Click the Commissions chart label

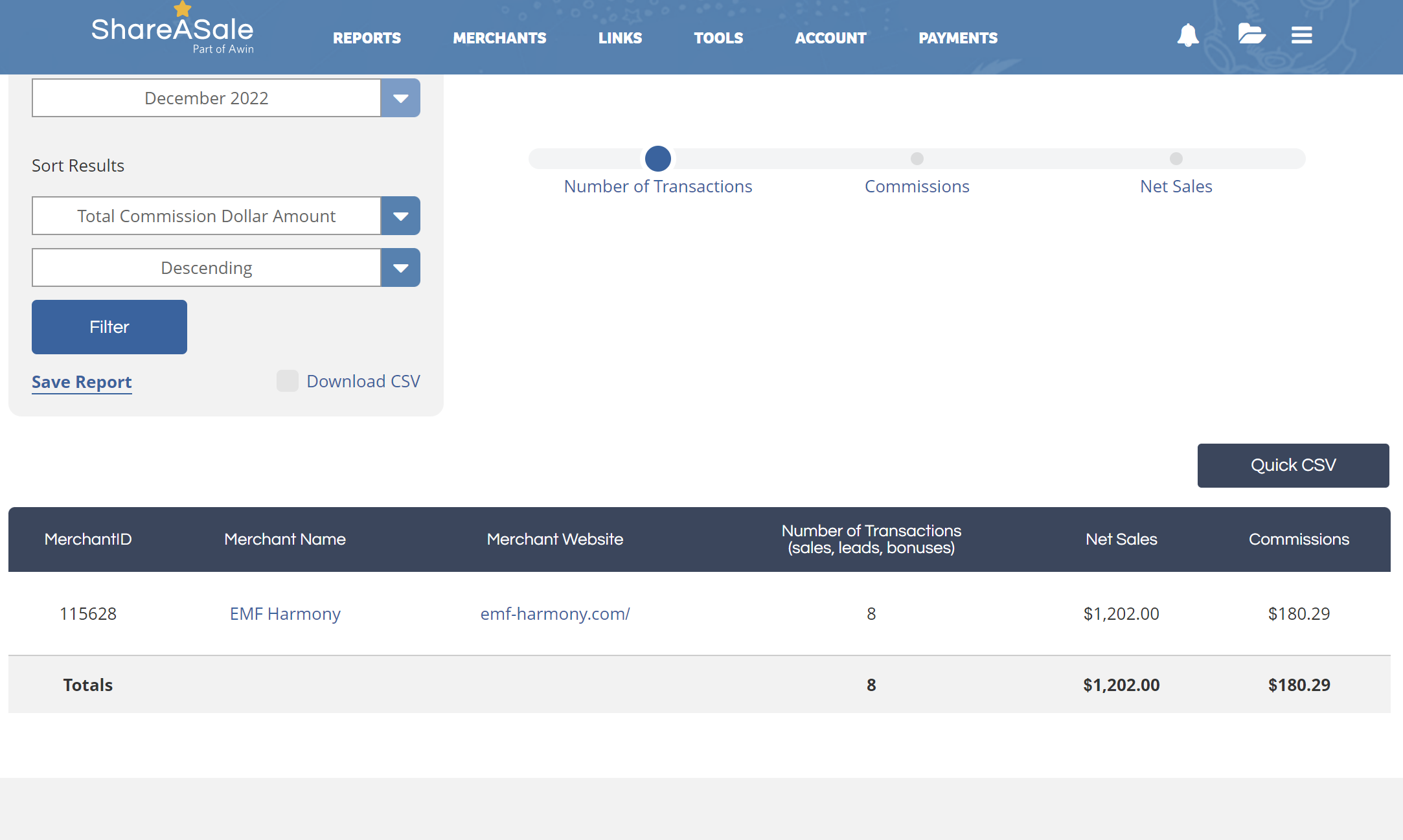[x=917, y=187]
